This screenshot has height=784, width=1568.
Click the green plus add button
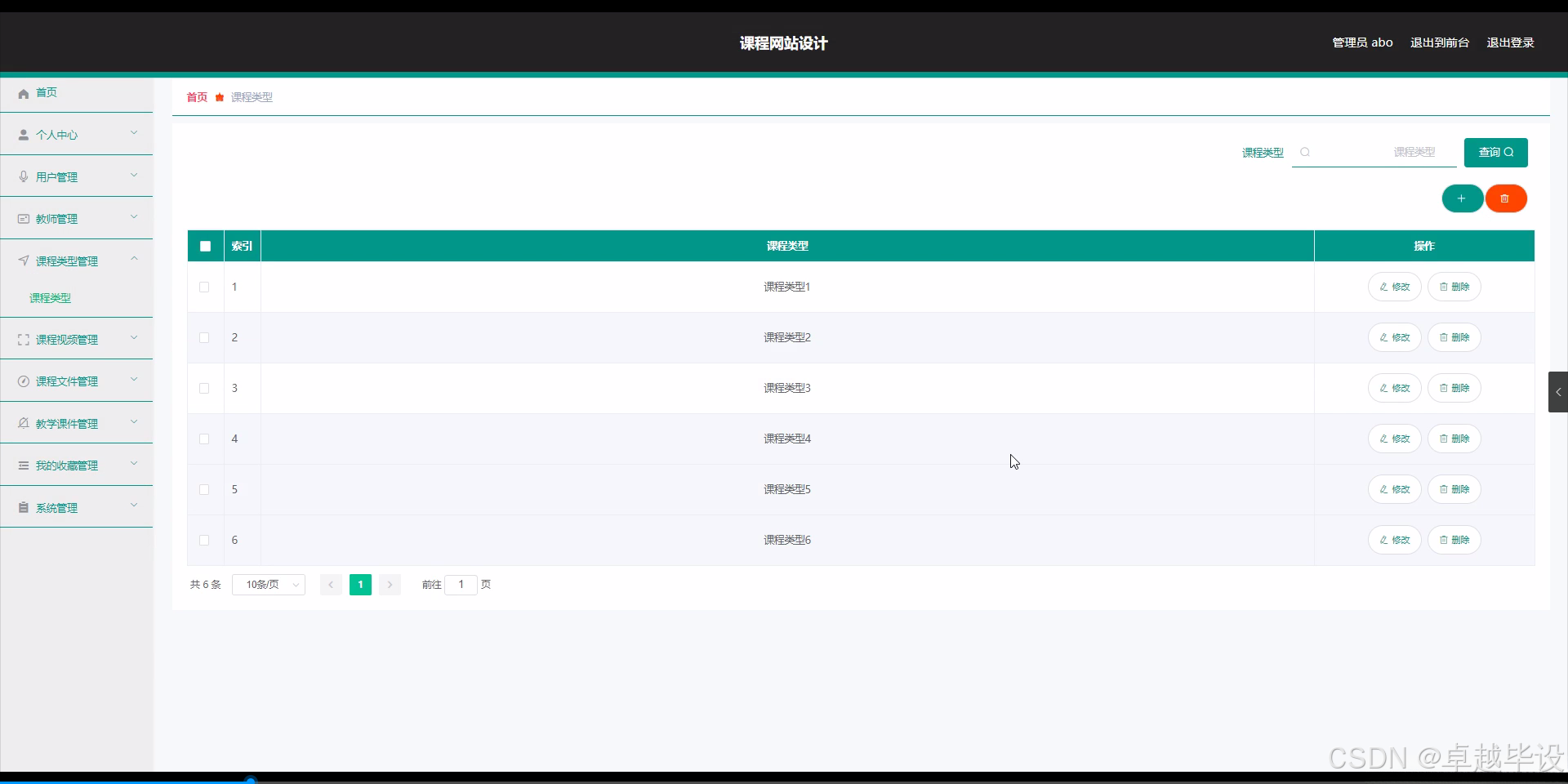pyautogui.click(x=1462, y=198)
